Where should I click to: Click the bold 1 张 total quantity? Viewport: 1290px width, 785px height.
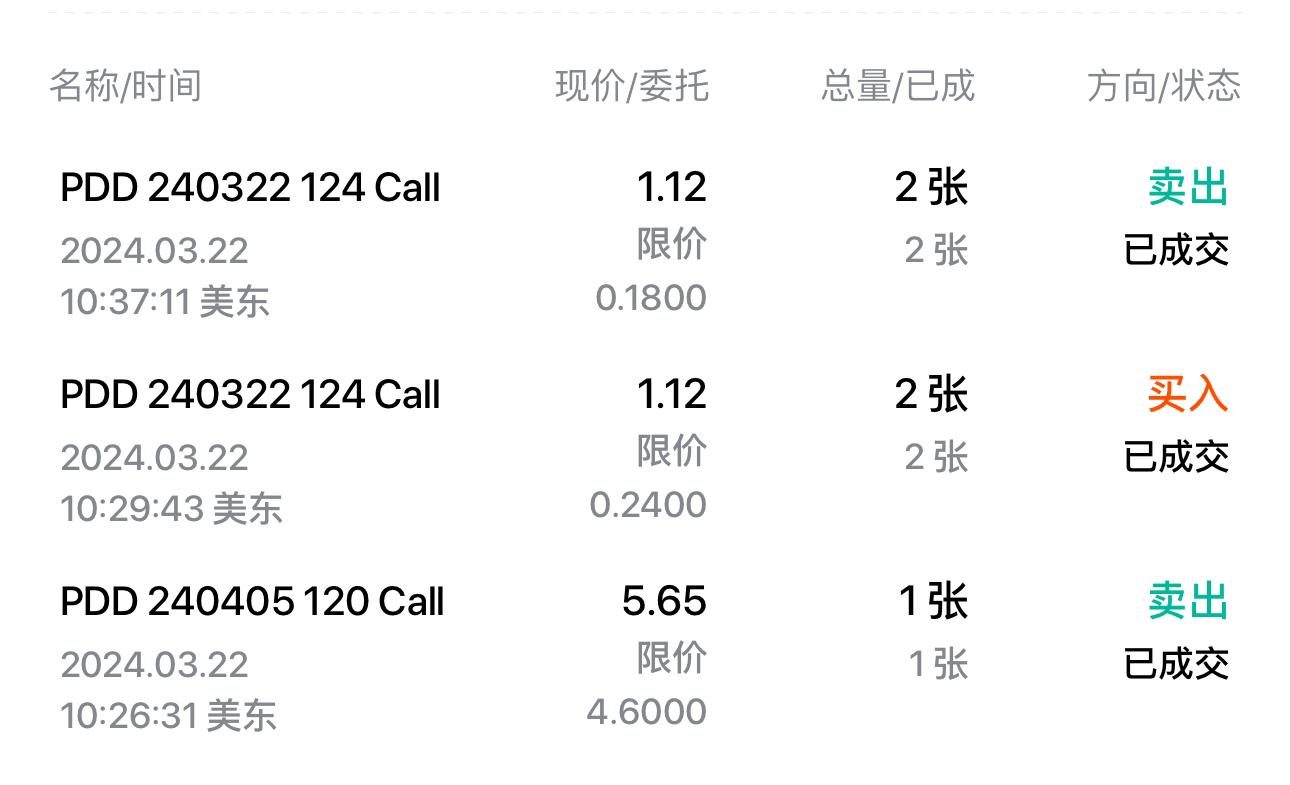tap(933, 602)
